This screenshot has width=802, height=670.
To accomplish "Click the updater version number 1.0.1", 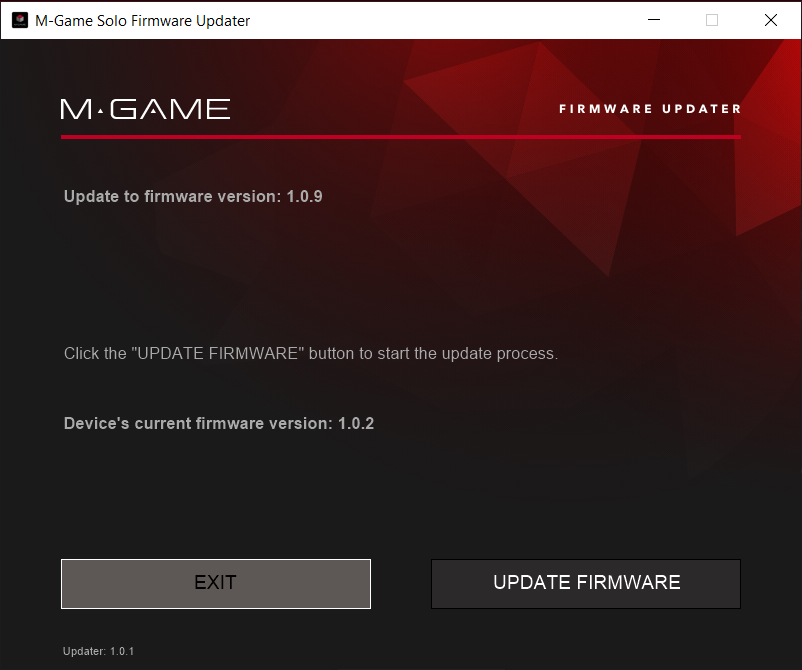I will click(122, 651).
